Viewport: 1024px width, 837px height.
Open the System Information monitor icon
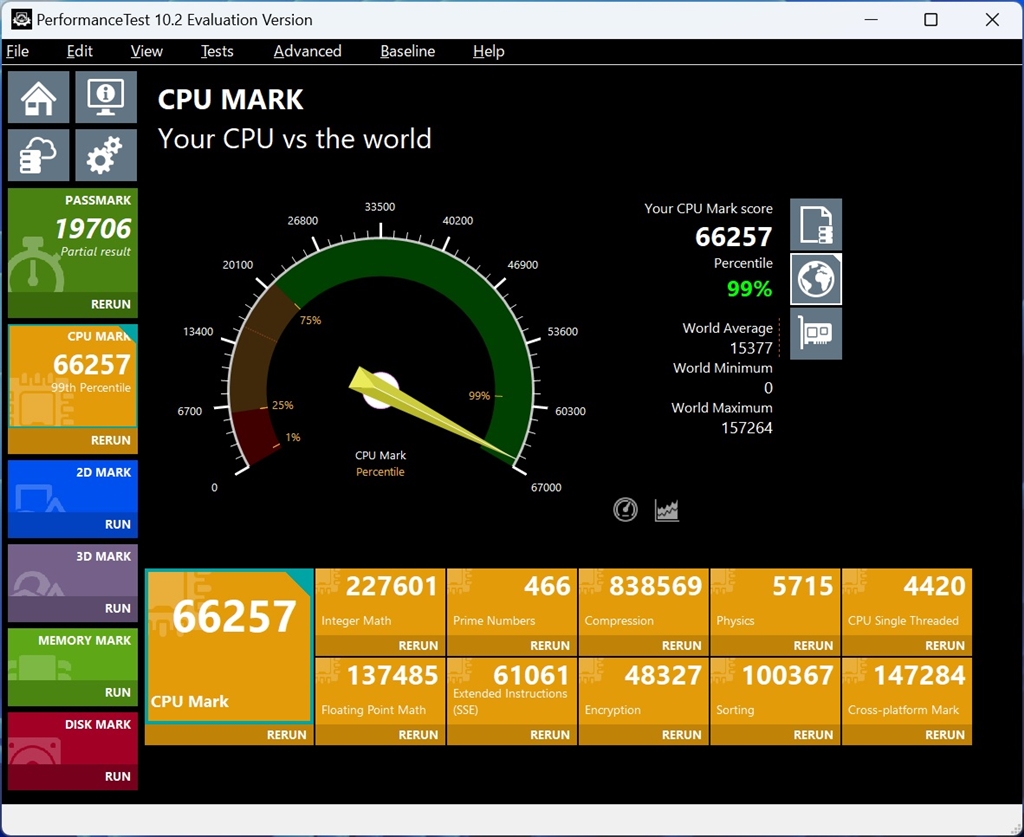tap(106, 97)
